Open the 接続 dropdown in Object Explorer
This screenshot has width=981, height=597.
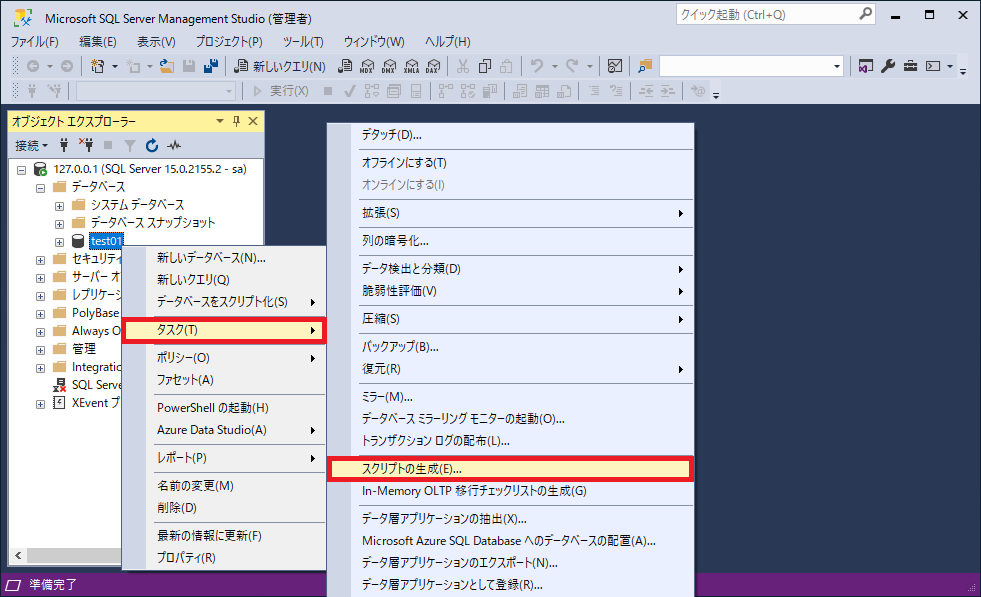(31, 145)
